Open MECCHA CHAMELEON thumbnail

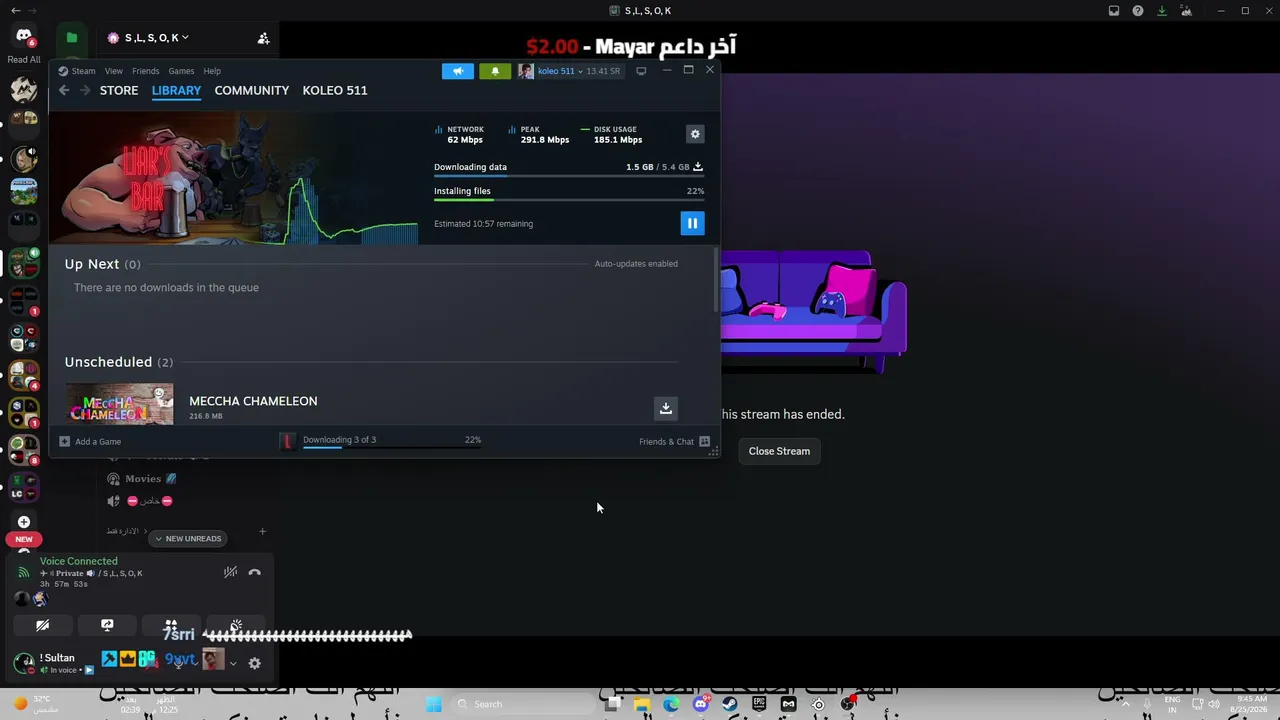coord(120,404)
